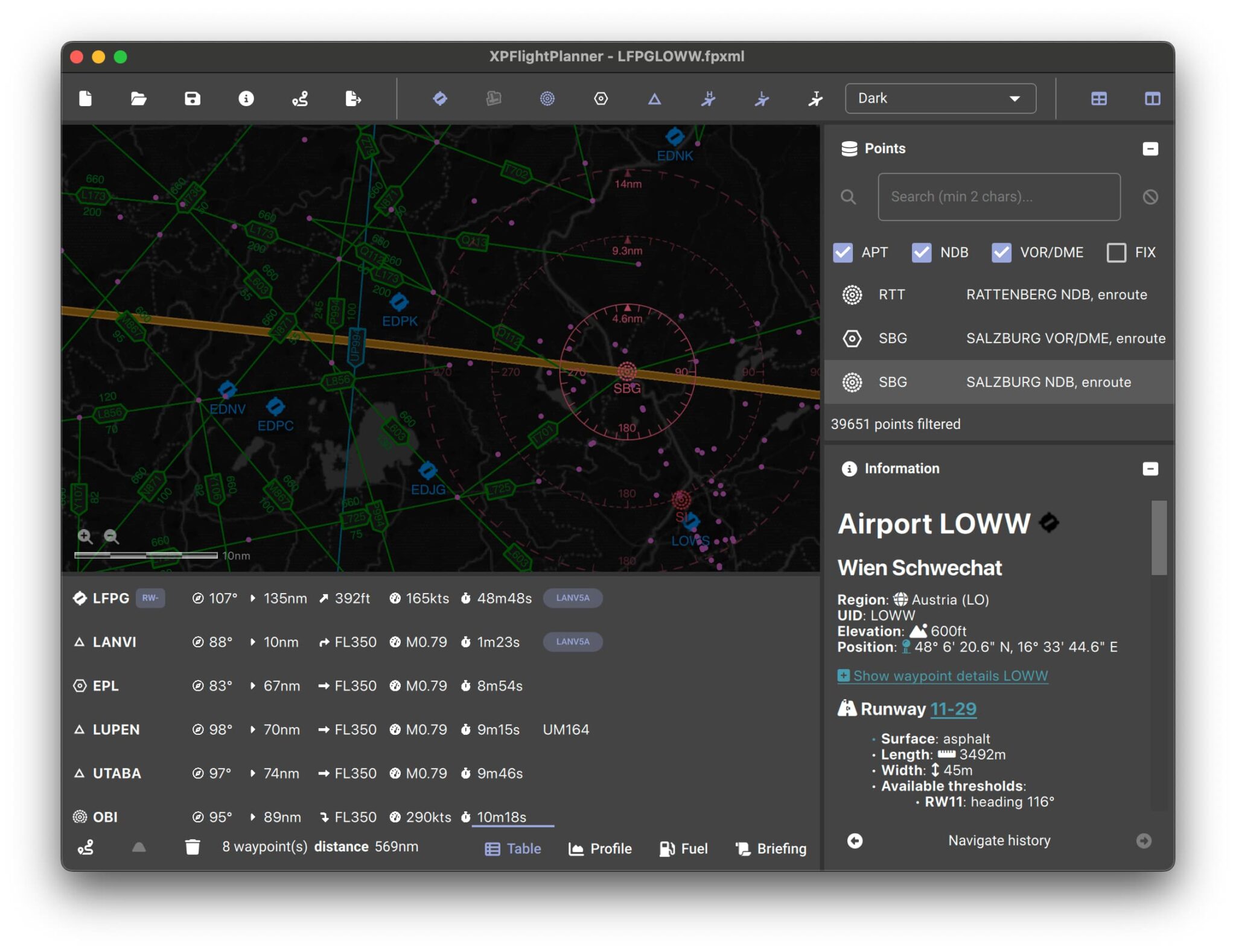Collapse the Information panel

(1150, 468)
